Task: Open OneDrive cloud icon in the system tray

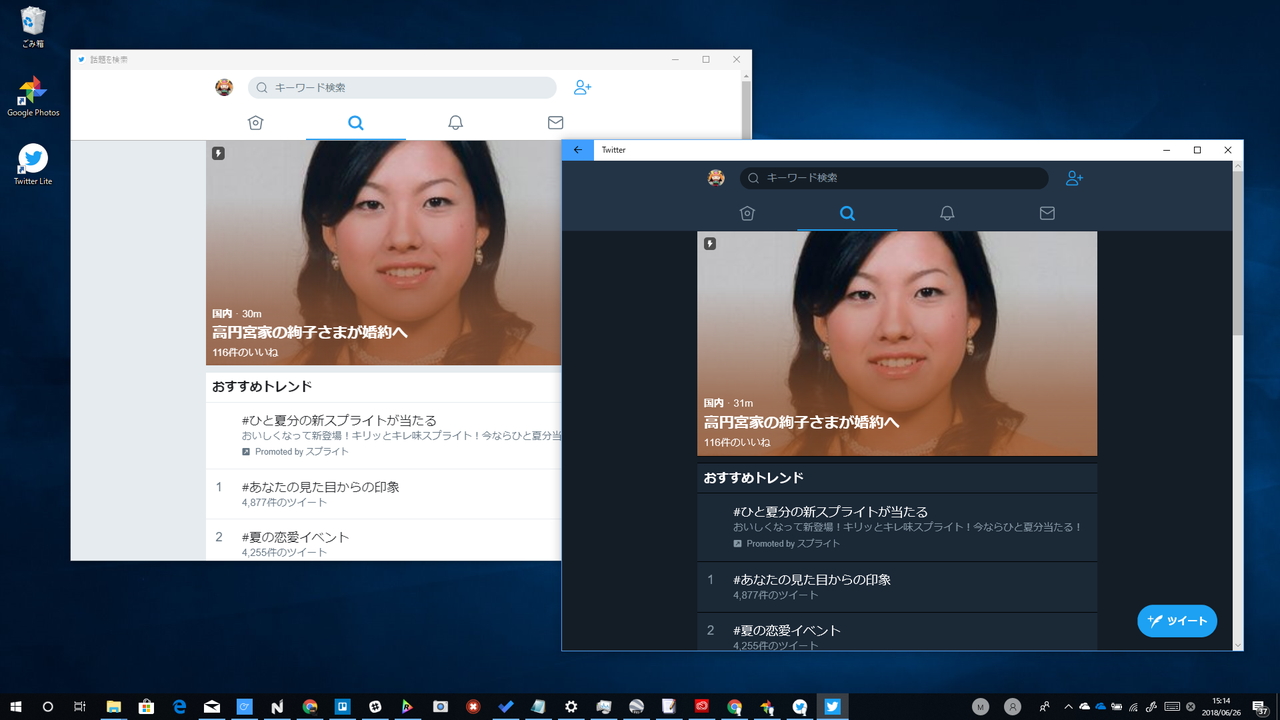Action: [x=1098, y=706]
